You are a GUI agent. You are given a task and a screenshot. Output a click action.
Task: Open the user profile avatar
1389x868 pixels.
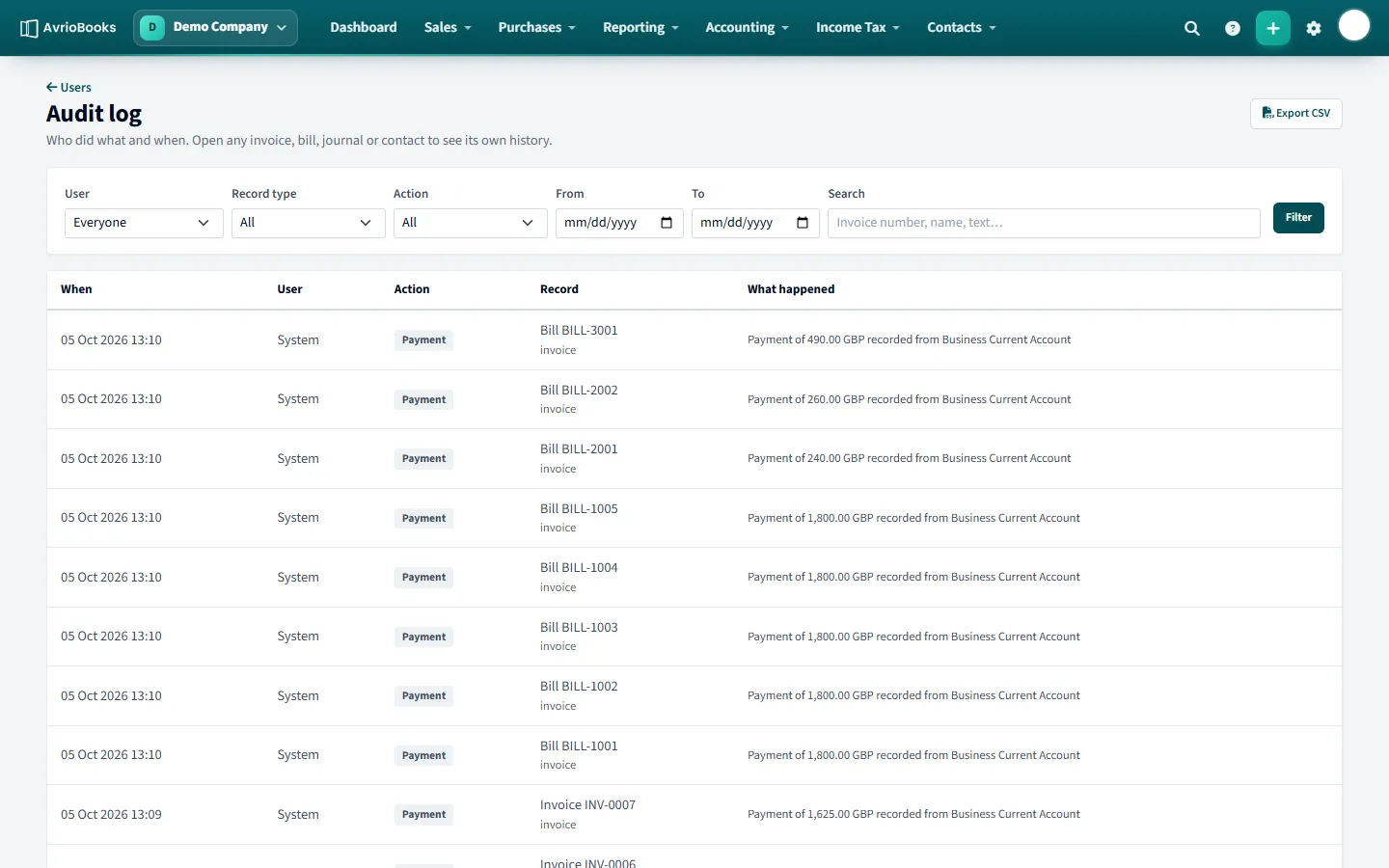tap(1354, 26)
